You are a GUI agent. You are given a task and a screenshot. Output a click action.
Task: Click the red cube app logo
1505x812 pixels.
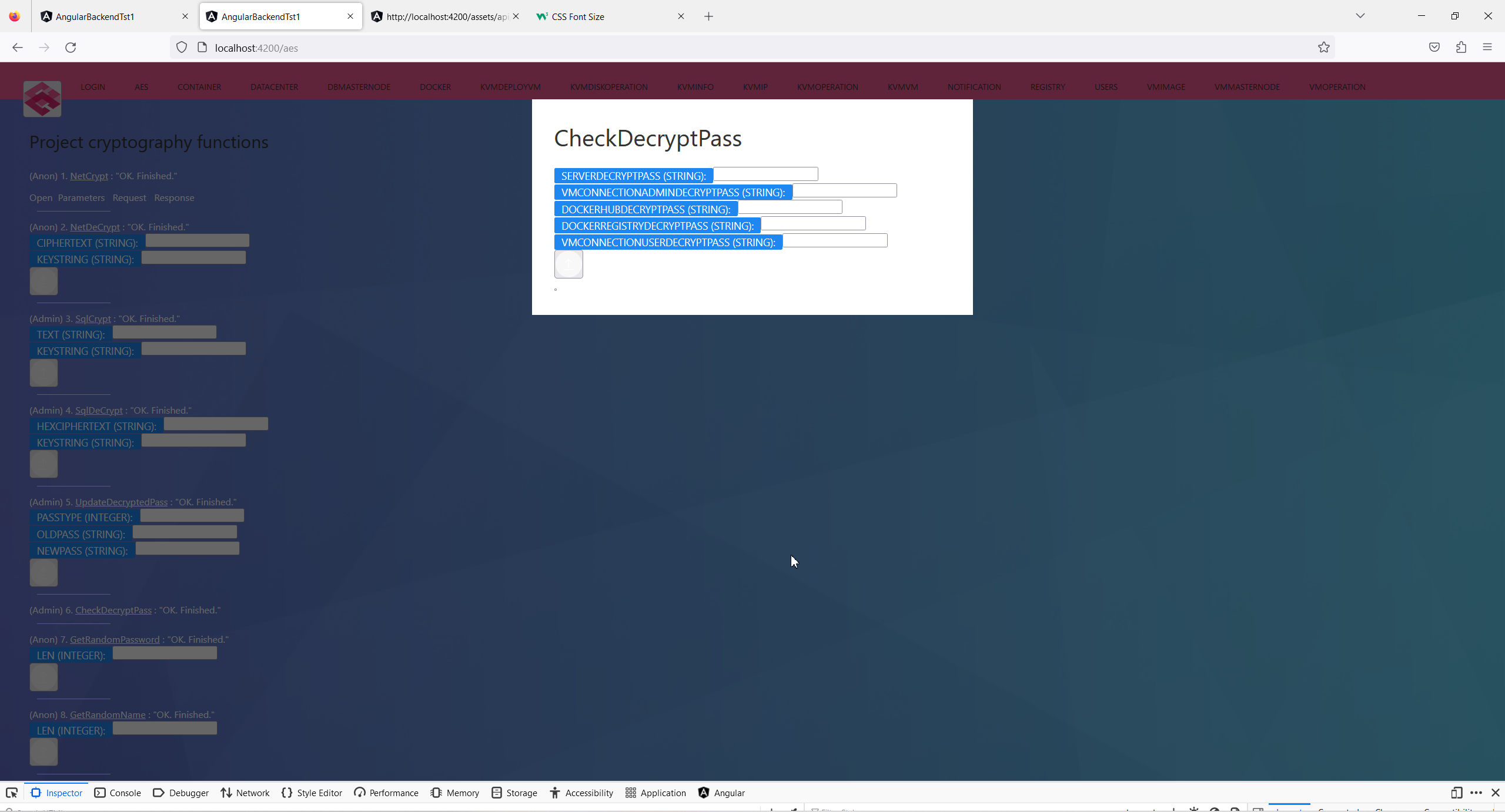tap(42, 99)
